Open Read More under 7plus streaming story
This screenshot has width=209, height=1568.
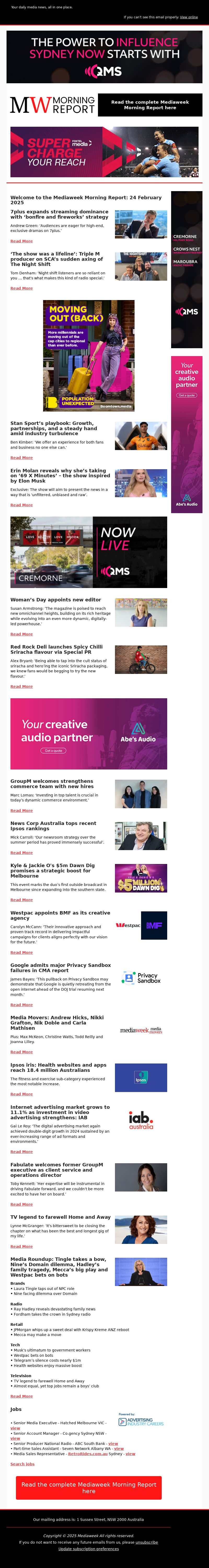21,241
